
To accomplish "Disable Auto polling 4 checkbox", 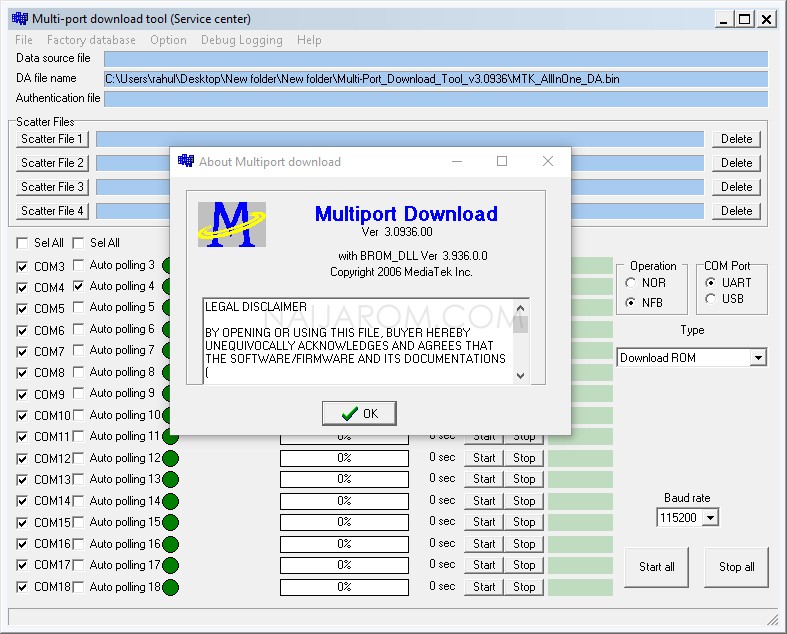I will (78, 286).
